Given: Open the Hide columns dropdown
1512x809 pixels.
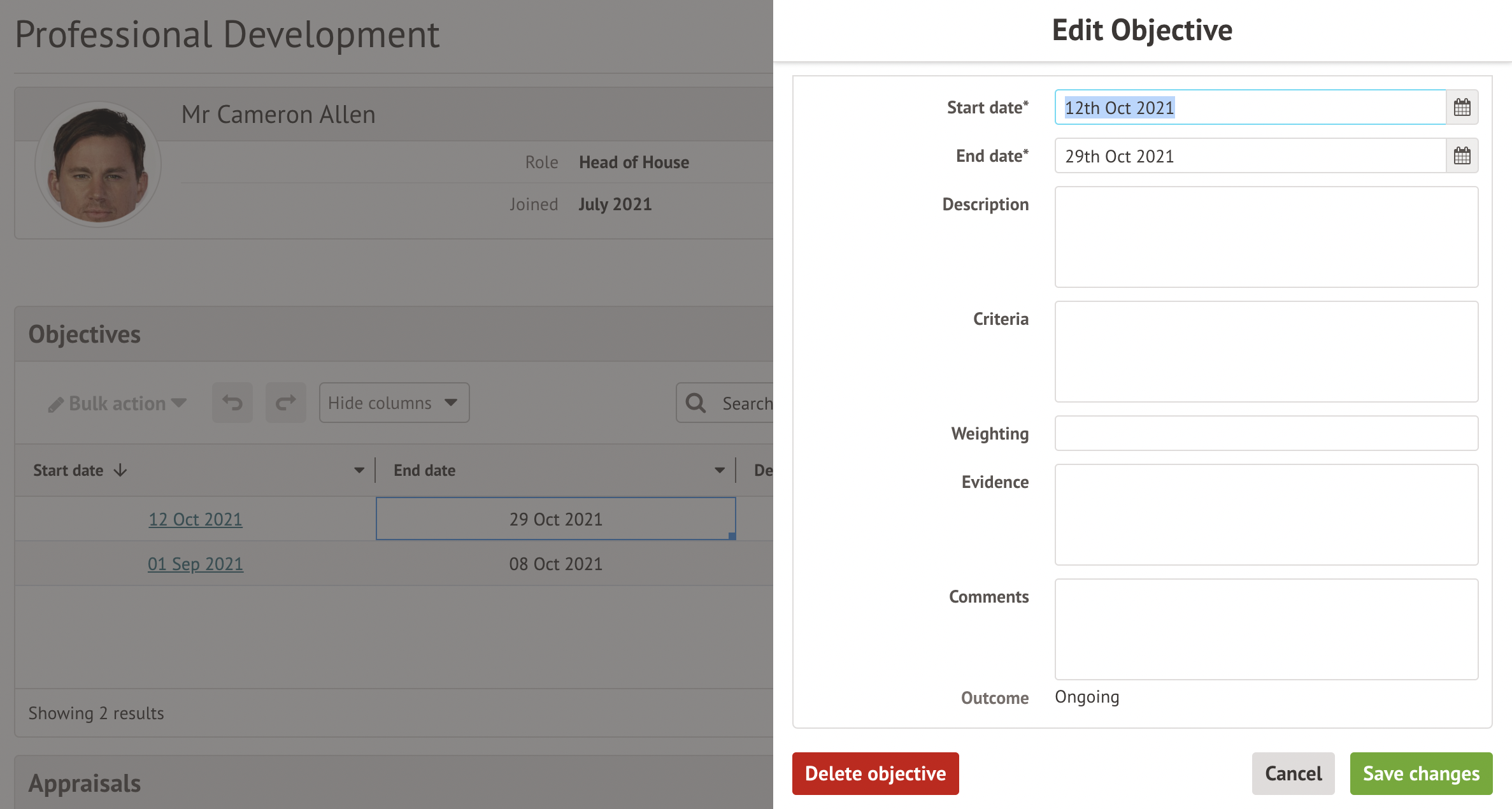Looking at the screenshot, I should pos(394,403).
